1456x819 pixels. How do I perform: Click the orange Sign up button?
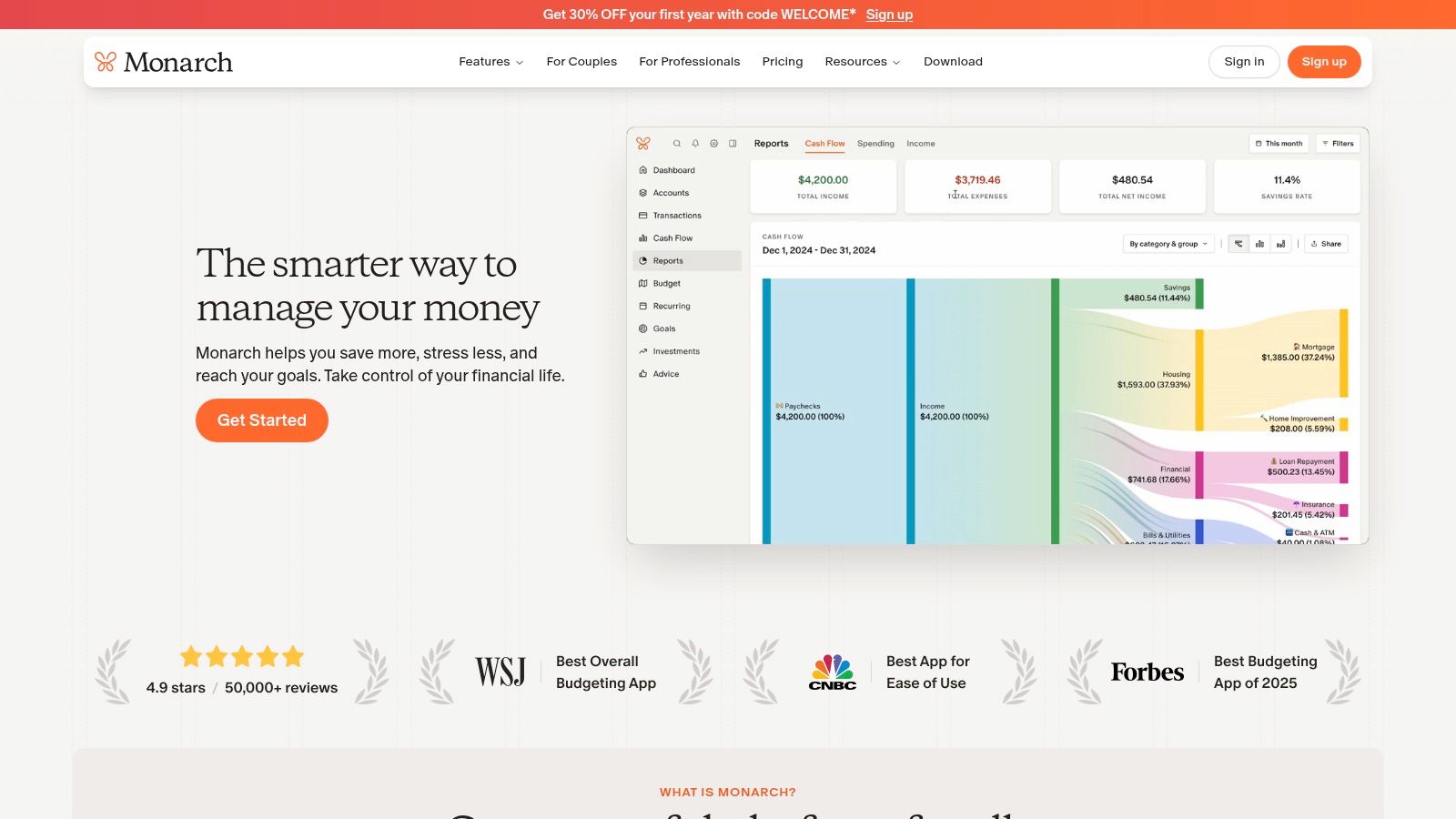pyautogui.click(x=1324, y=62)
